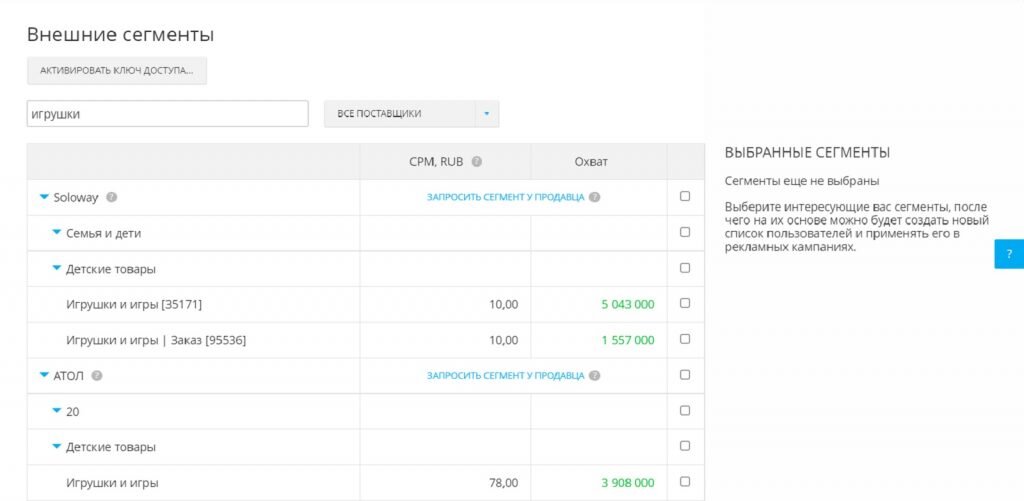Tick the Семья и дети checkbox

[x=684, y=232]
